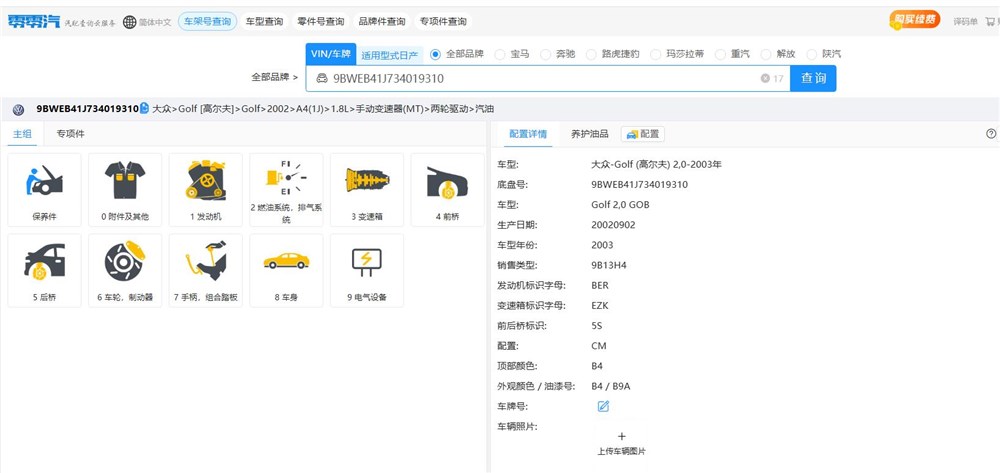Click the 配置 button with car icon

[643, 134]
